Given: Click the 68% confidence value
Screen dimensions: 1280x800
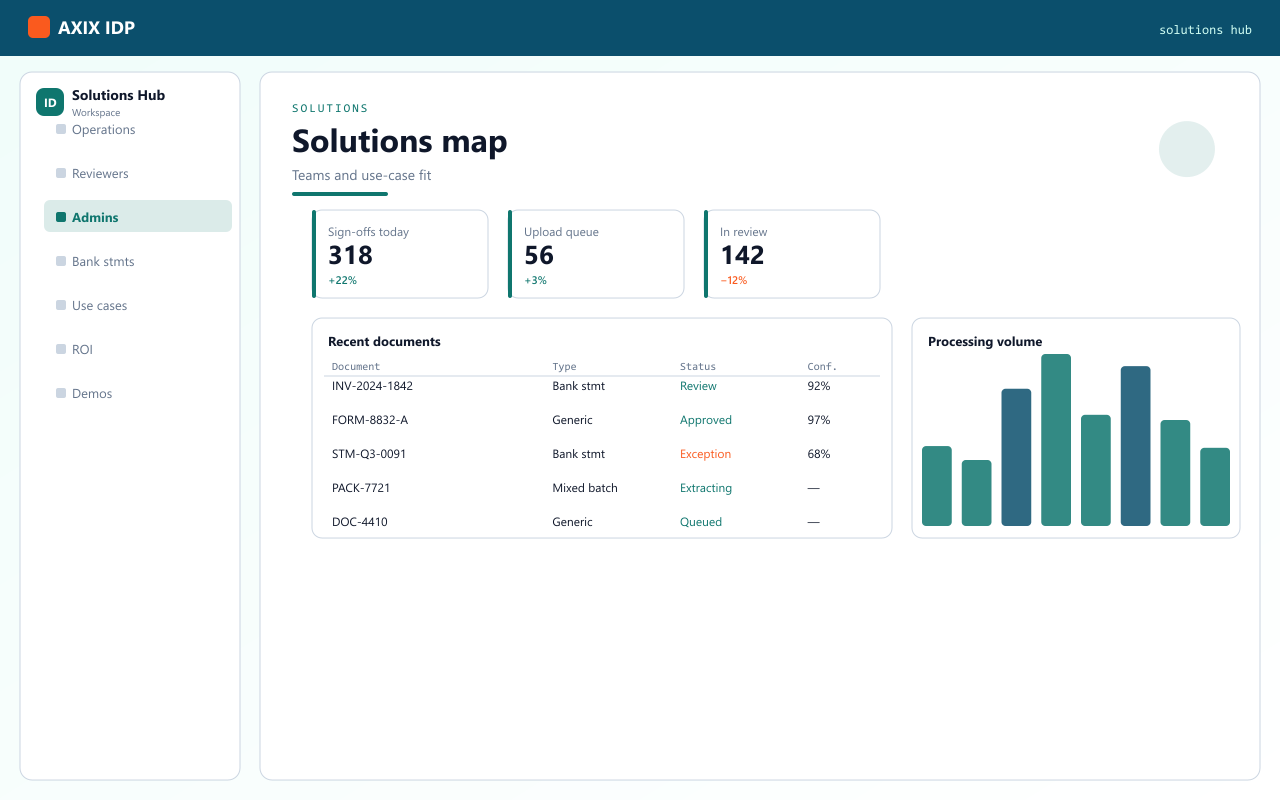Looking at the screenshot, I should 819,454.
